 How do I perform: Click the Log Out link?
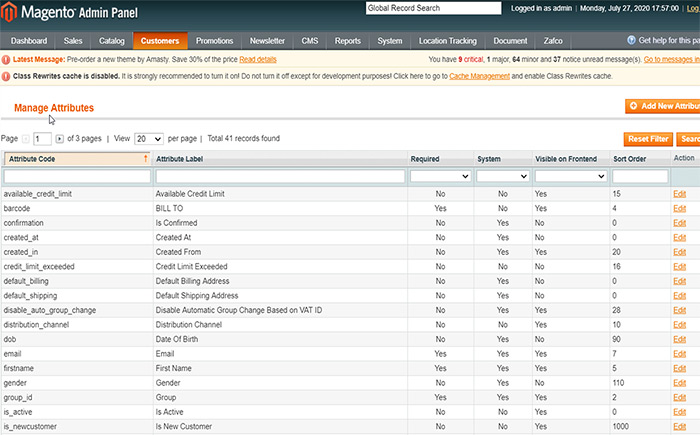[x=693, y=8]
